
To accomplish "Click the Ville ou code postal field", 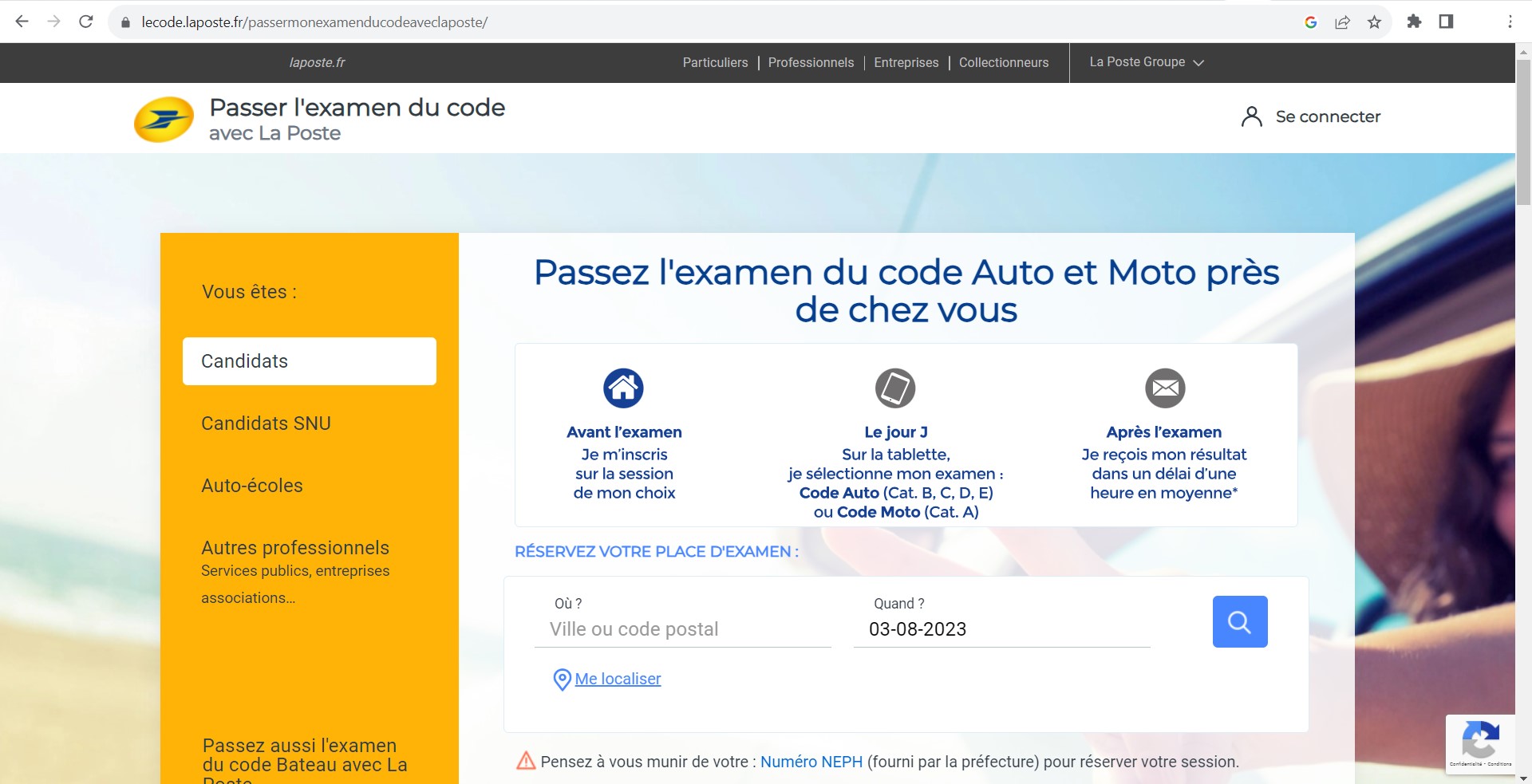I will (683, 629).
